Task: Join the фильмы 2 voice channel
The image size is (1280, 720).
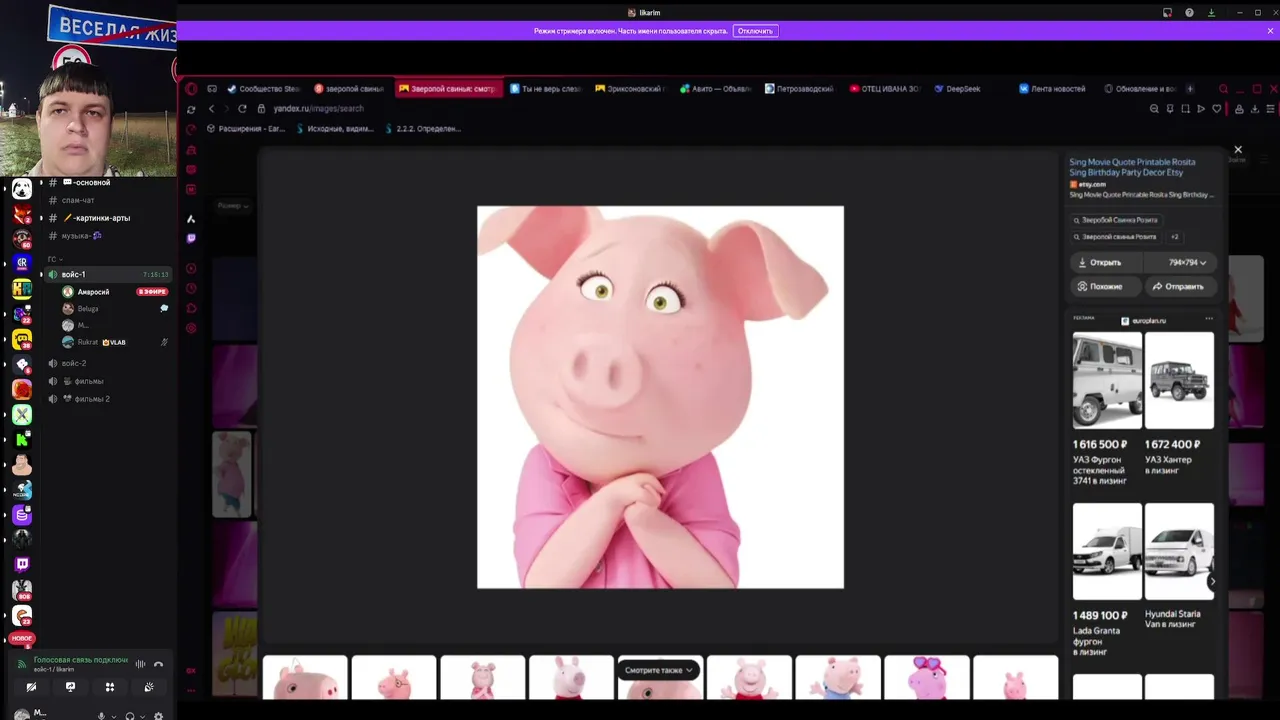Action: pos(108,399)
